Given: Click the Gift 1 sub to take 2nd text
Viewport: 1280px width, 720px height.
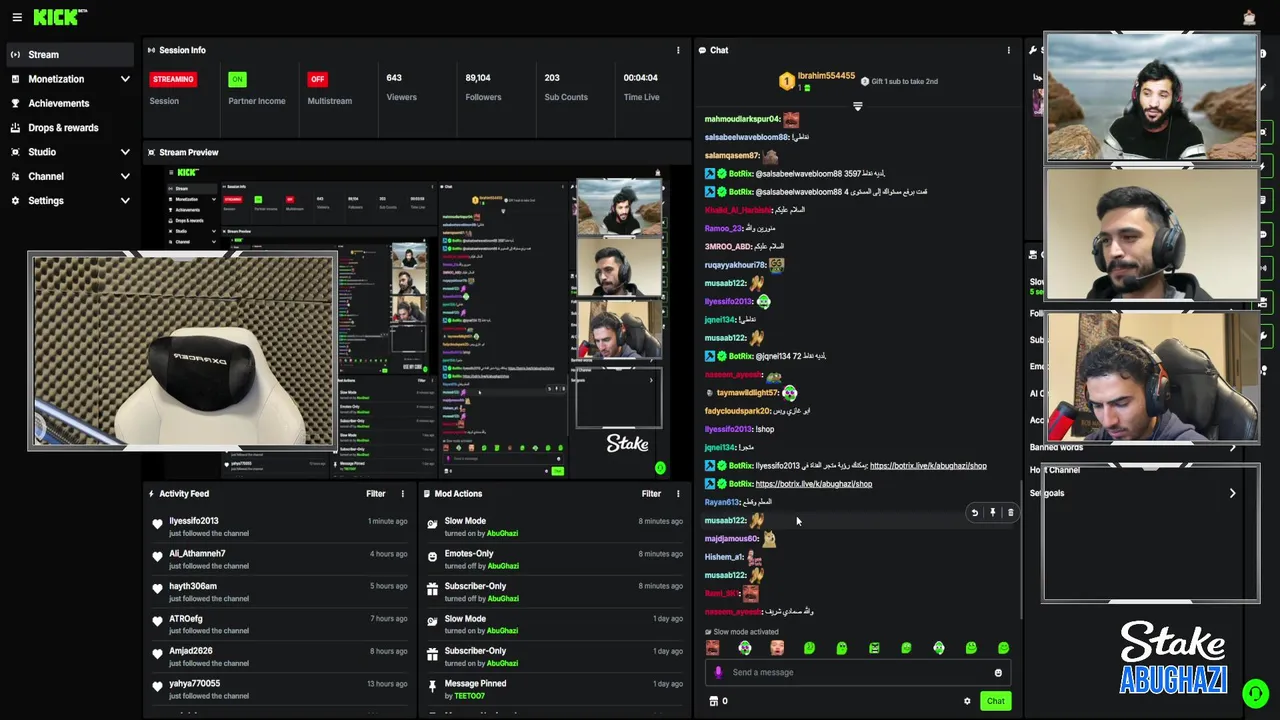Looking at the screenshot, I should [x=904, y=81].
